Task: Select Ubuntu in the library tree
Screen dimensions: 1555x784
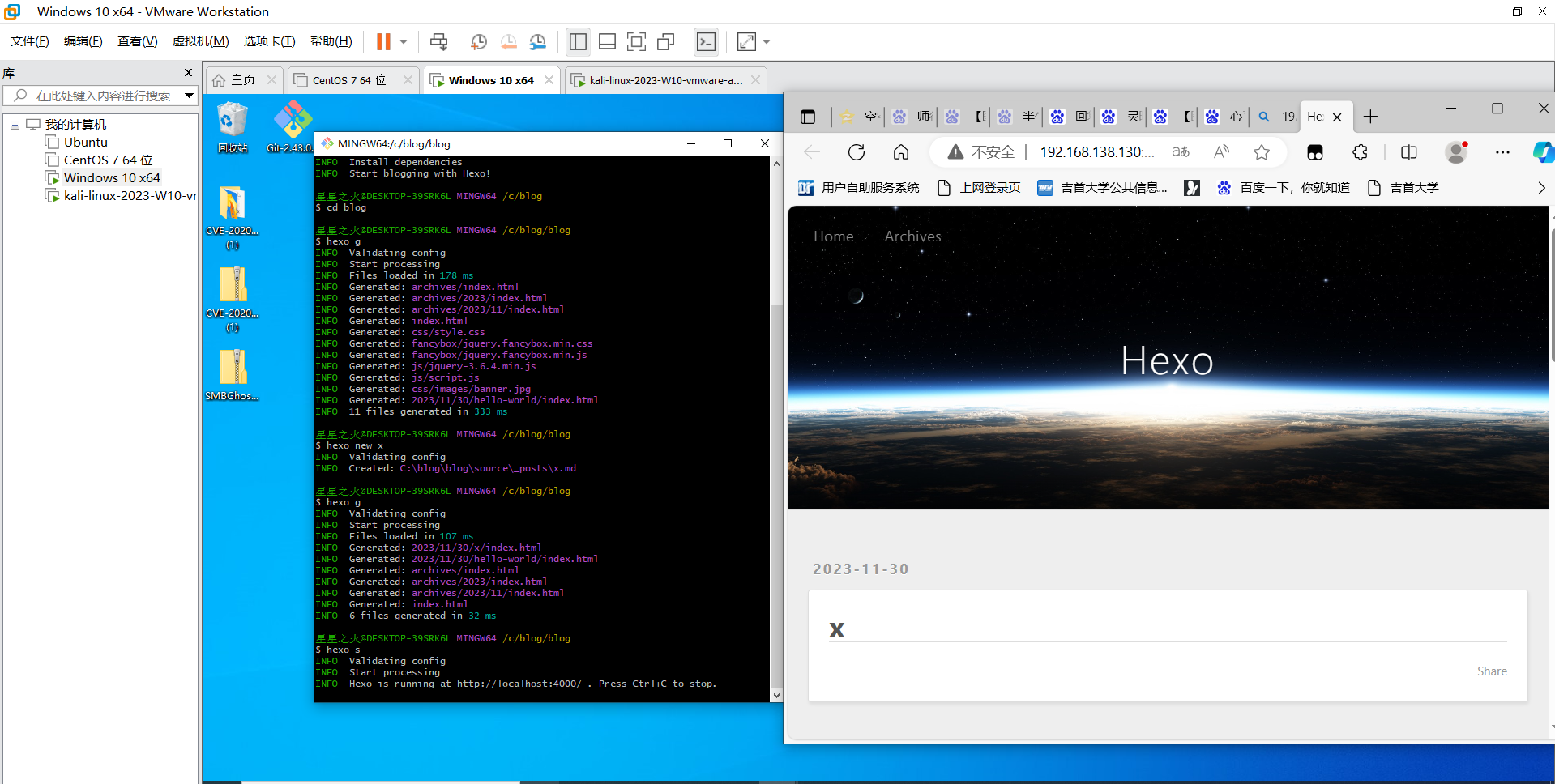Action: click(86, 143)
